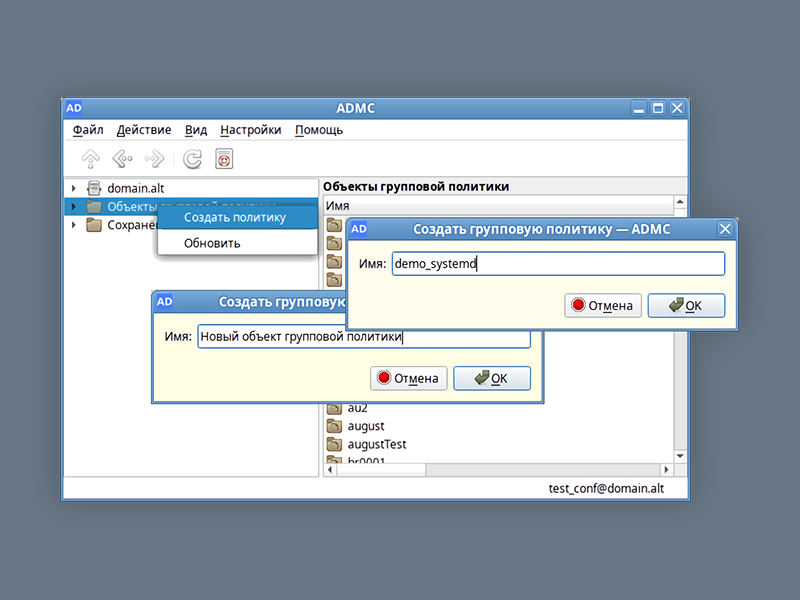Click the folder icon of the Сохранённые tree row

tap(94, 225)
